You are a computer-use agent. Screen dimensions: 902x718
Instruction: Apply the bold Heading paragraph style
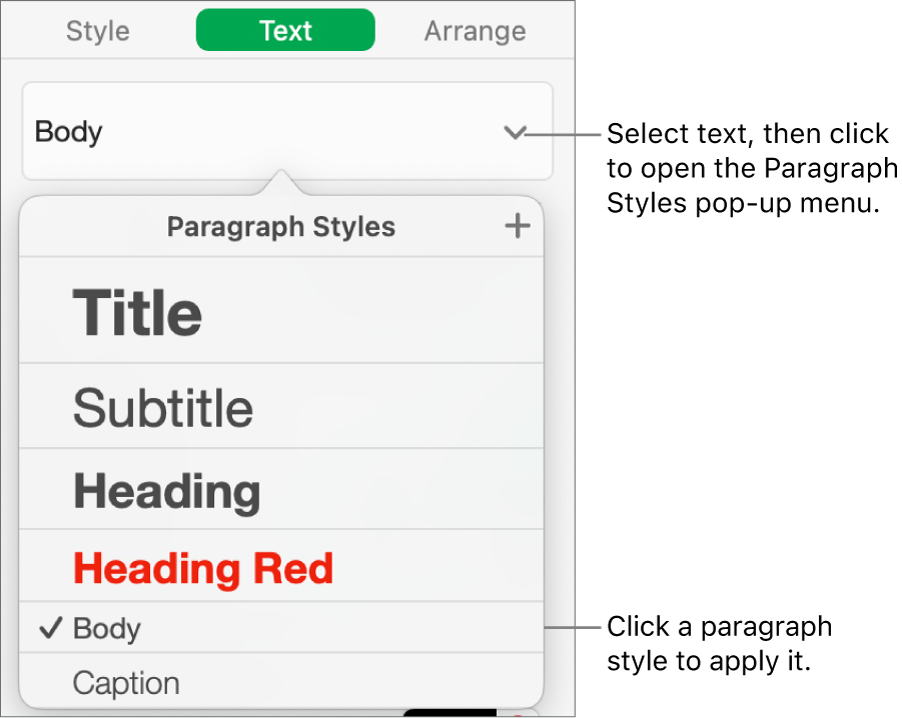tap(167, 492)
